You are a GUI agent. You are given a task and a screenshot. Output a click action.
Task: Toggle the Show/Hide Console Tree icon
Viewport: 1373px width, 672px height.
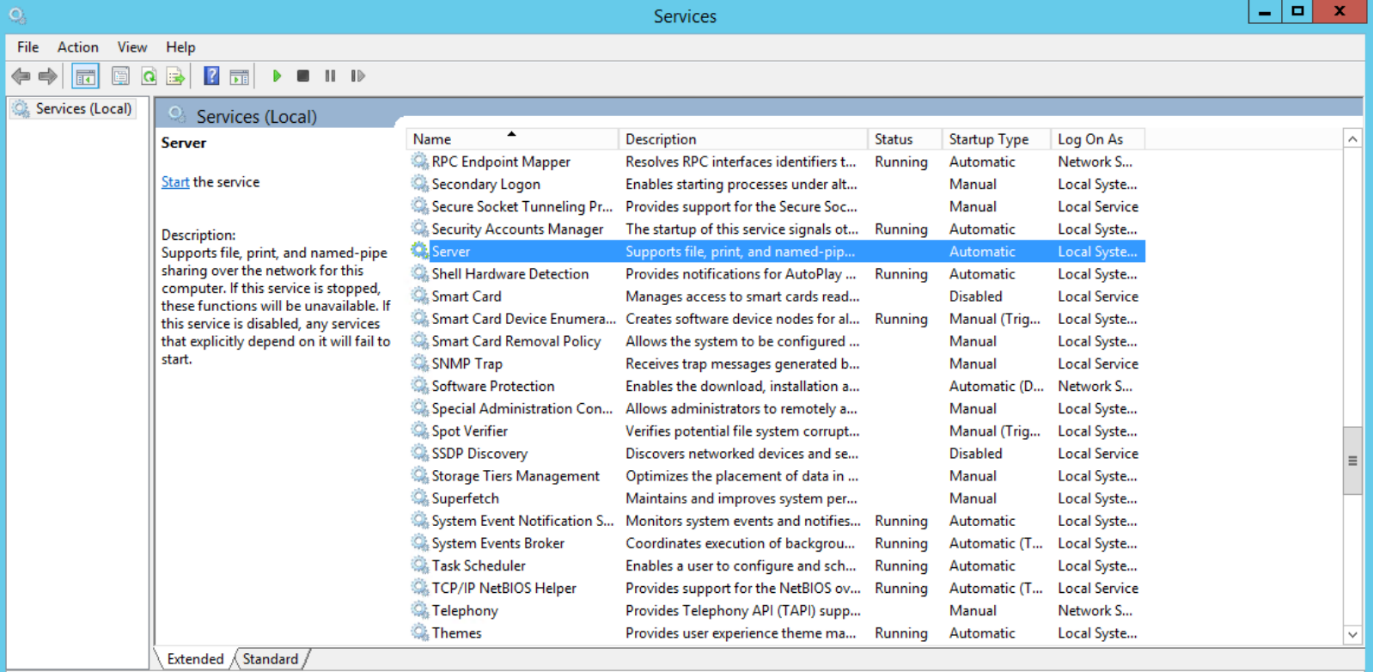[x=85, y=75]
